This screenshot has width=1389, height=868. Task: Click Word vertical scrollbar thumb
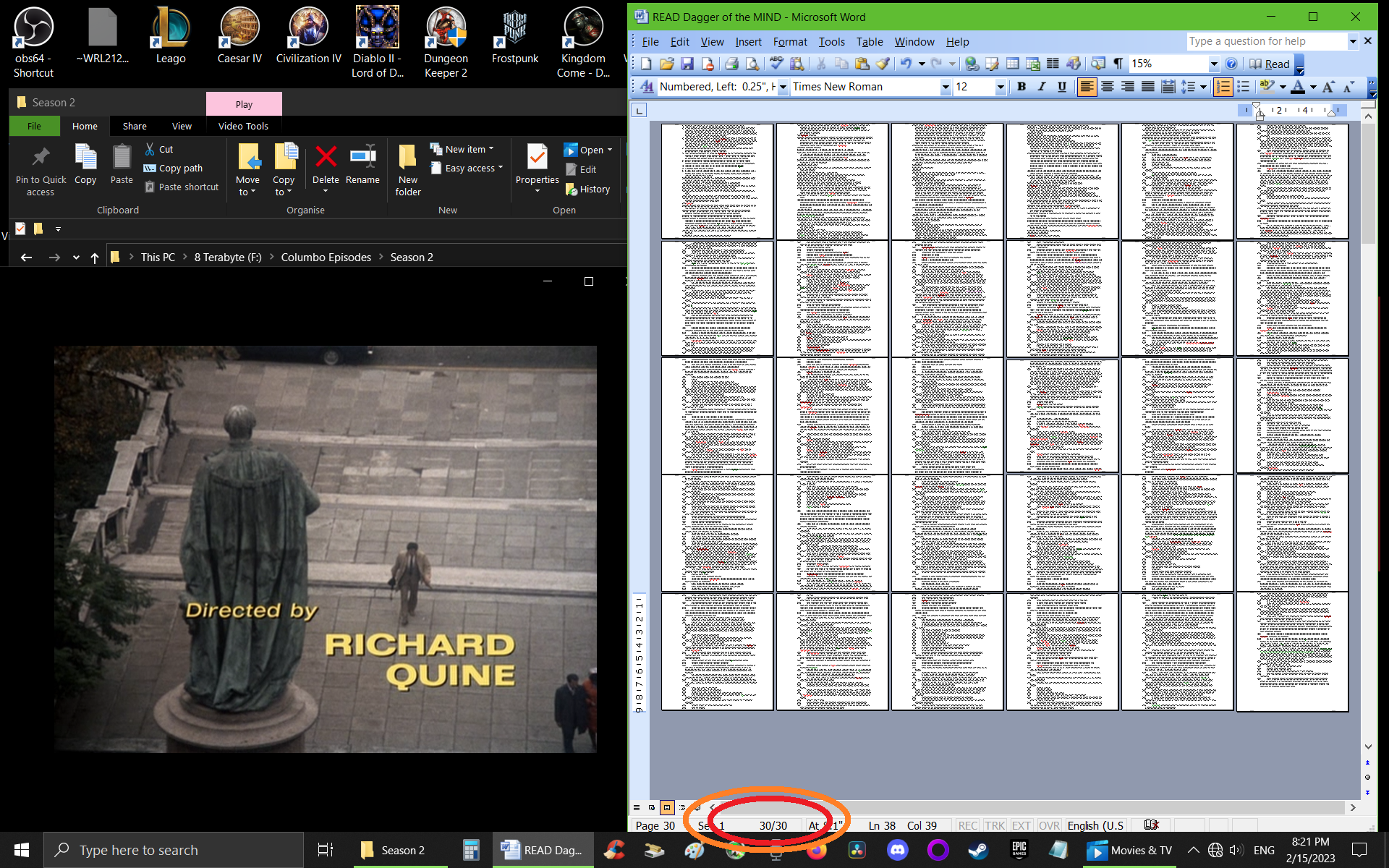click(x=1368, y=184)
